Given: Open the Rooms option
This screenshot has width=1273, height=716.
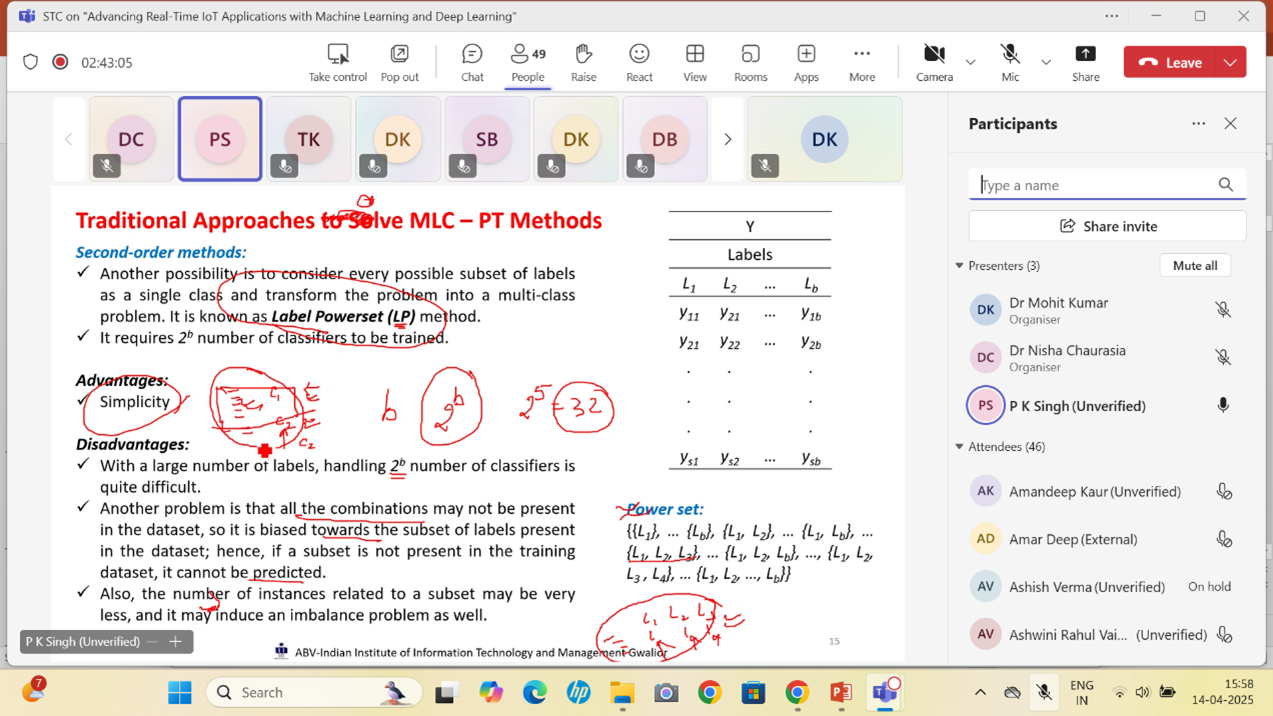Looking at the screenshot, I should tap(750, 62).
